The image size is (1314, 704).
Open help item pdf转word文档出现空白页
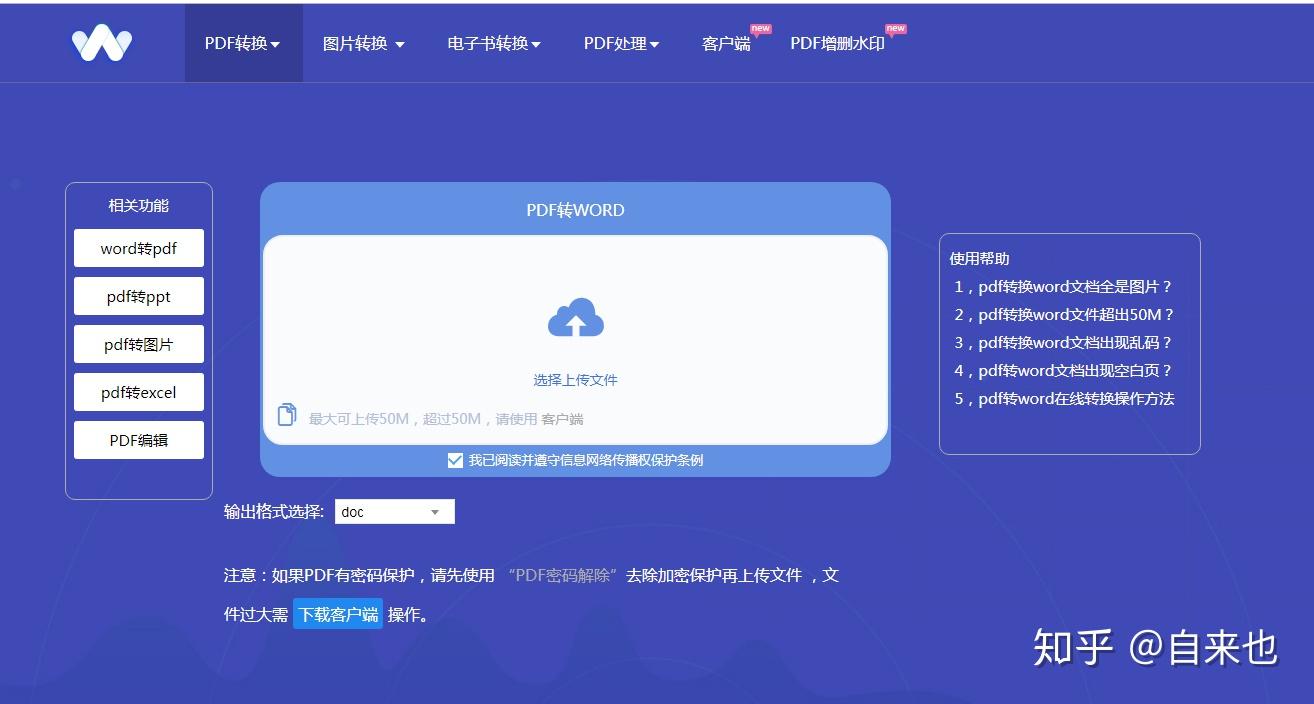pos(1062,370)
